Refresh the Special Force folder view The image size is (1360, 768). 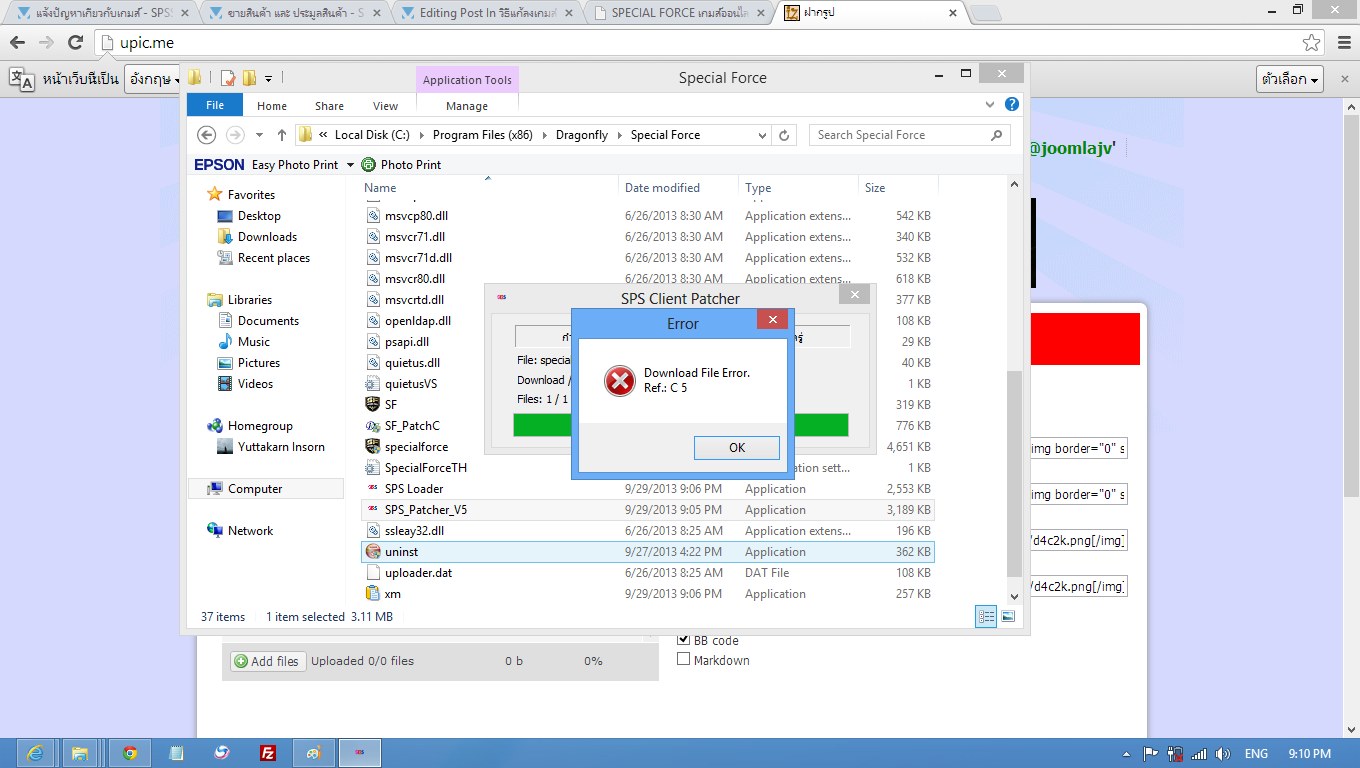[x=785, y=135]
